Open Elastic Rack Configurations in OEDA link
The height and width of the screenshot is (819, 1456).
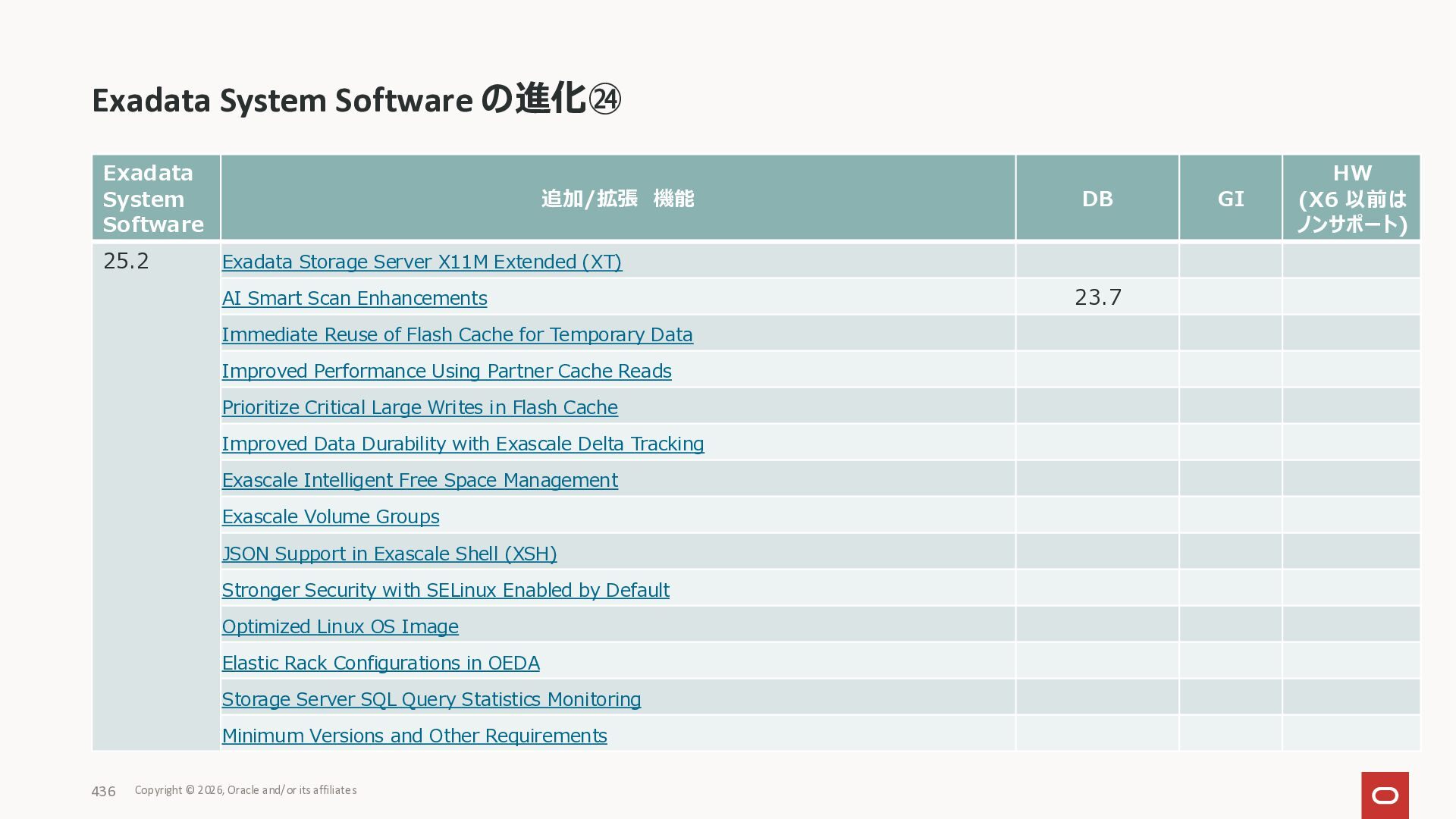pos(381,663)
